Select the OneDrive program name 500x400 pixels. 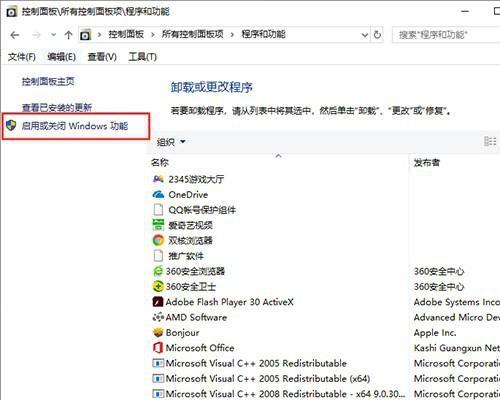tap(188, 195)
